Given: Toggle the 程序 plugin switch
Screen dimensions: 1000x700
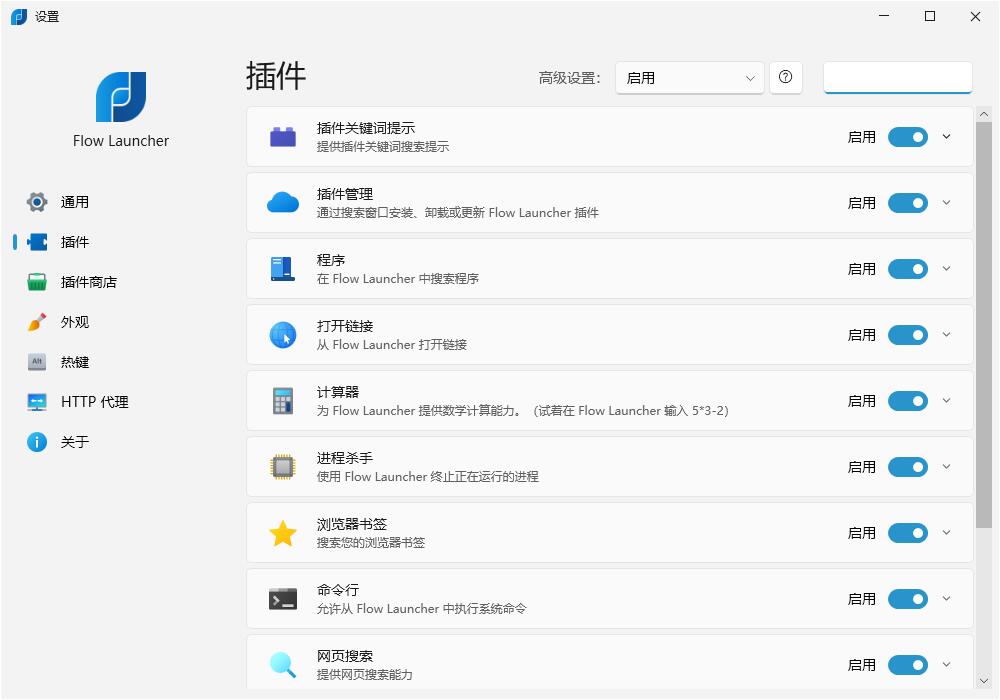Looking at the screenshot, I should click(x=908, y=269).
